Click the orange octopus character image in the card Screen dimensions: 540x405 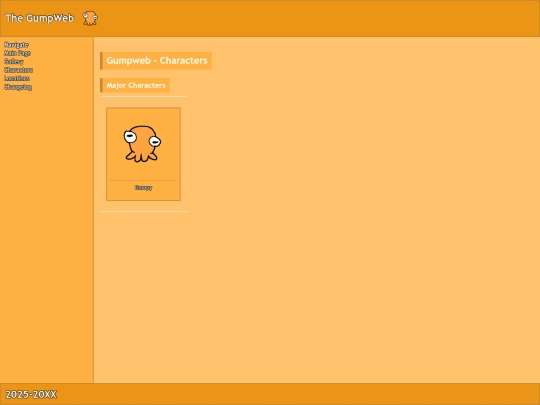(x=142, y=144)
